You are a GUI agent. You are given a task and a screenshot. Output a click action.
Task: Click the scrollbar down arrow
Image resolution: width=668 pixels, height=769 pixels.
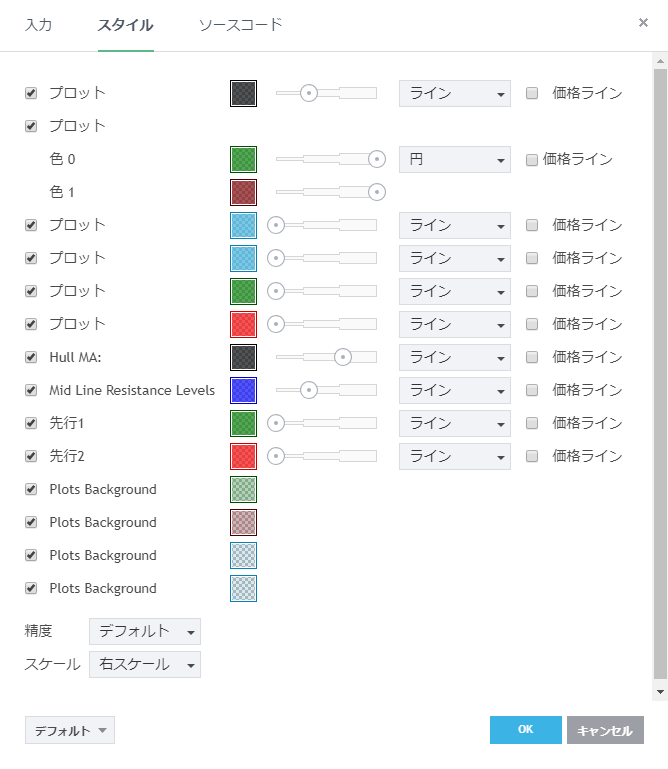[660, 691]
